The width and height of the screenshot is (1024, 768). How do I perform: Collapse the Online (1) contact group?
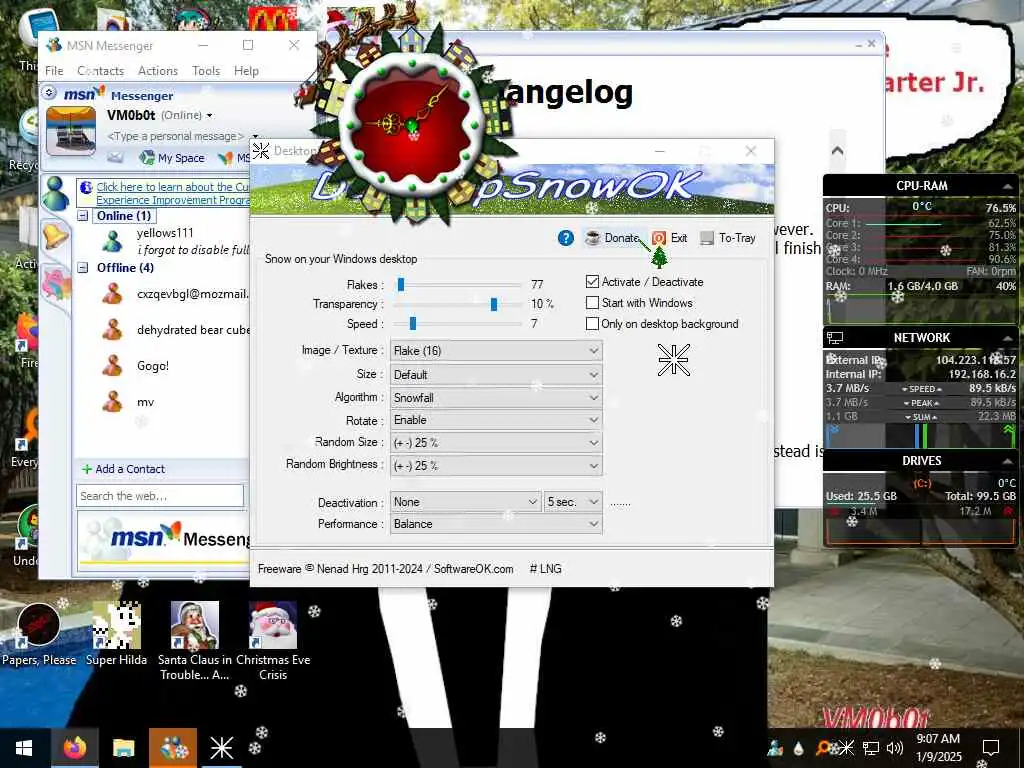pos(83,216)
